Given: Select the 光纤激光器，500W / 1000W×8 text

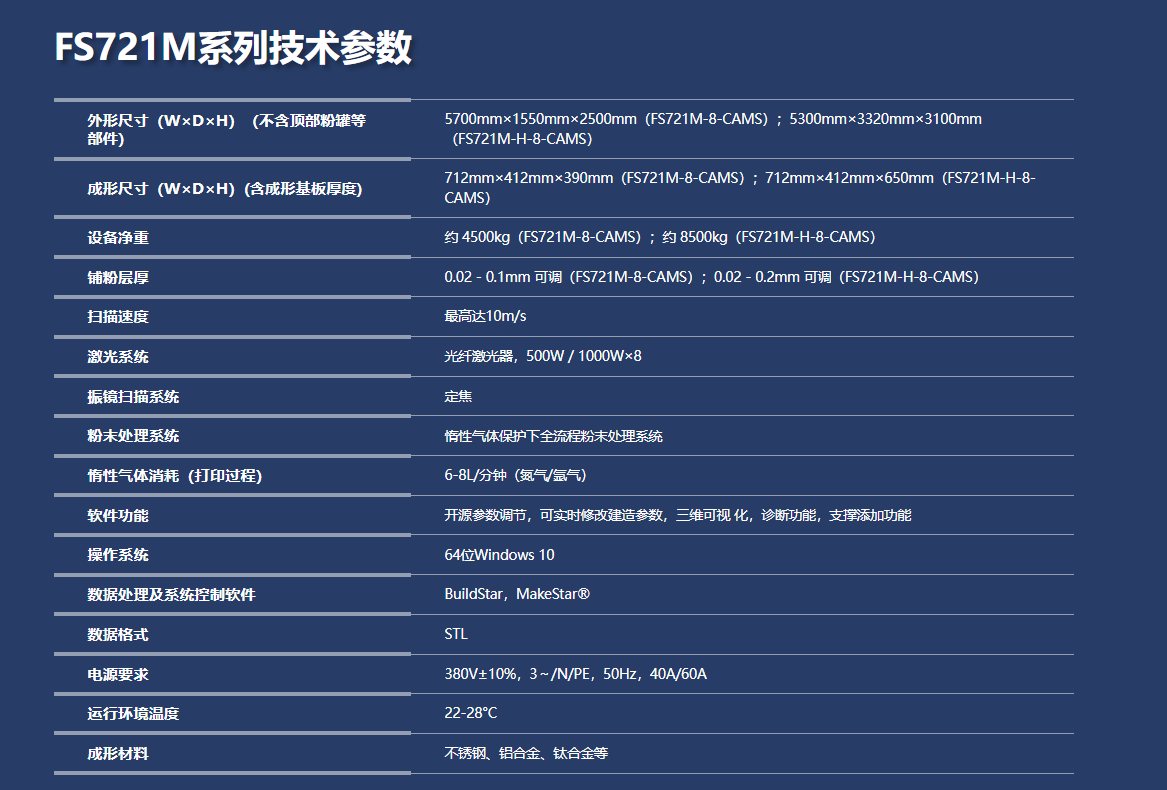Looking at the screenshot, I should tap(543, 356).
